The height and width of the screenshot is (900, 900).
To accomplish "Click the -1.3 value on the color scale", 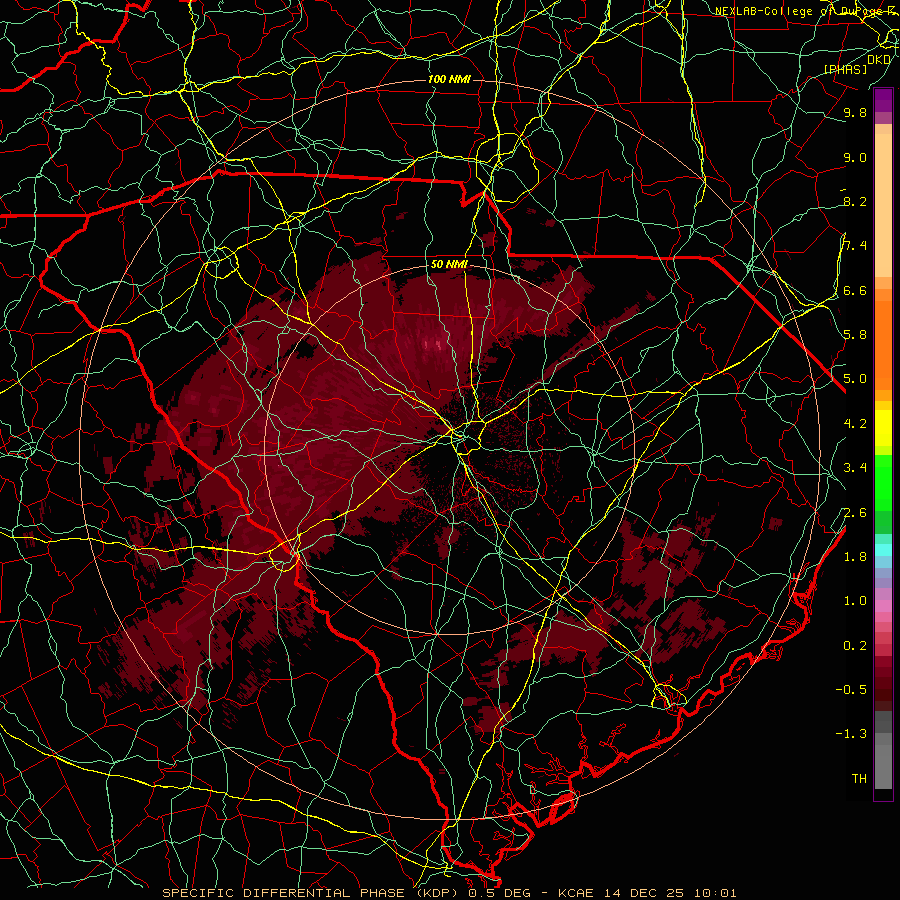I will 852,734.
